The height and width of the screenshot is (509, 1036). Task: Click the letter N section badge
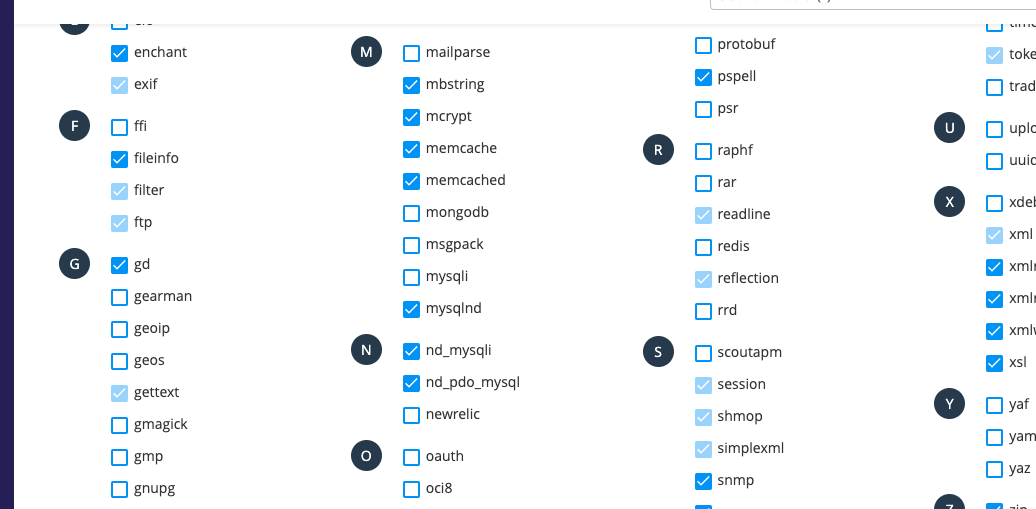click(366, 350)
